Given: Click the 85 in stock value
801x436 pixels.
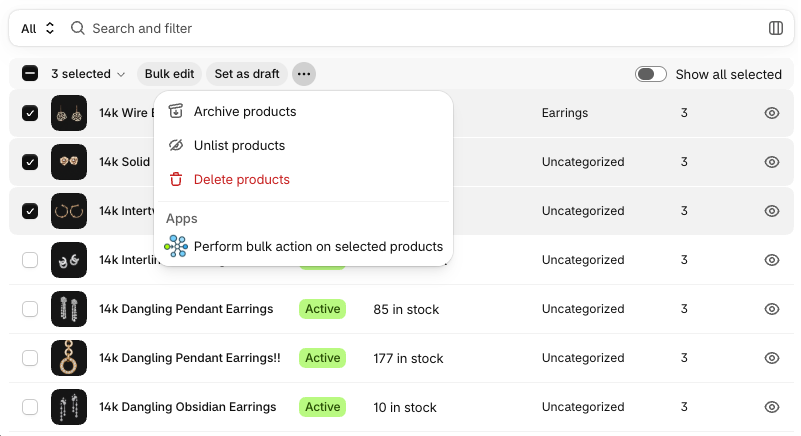Looking at the screenshot, I should tap(406, 309).
